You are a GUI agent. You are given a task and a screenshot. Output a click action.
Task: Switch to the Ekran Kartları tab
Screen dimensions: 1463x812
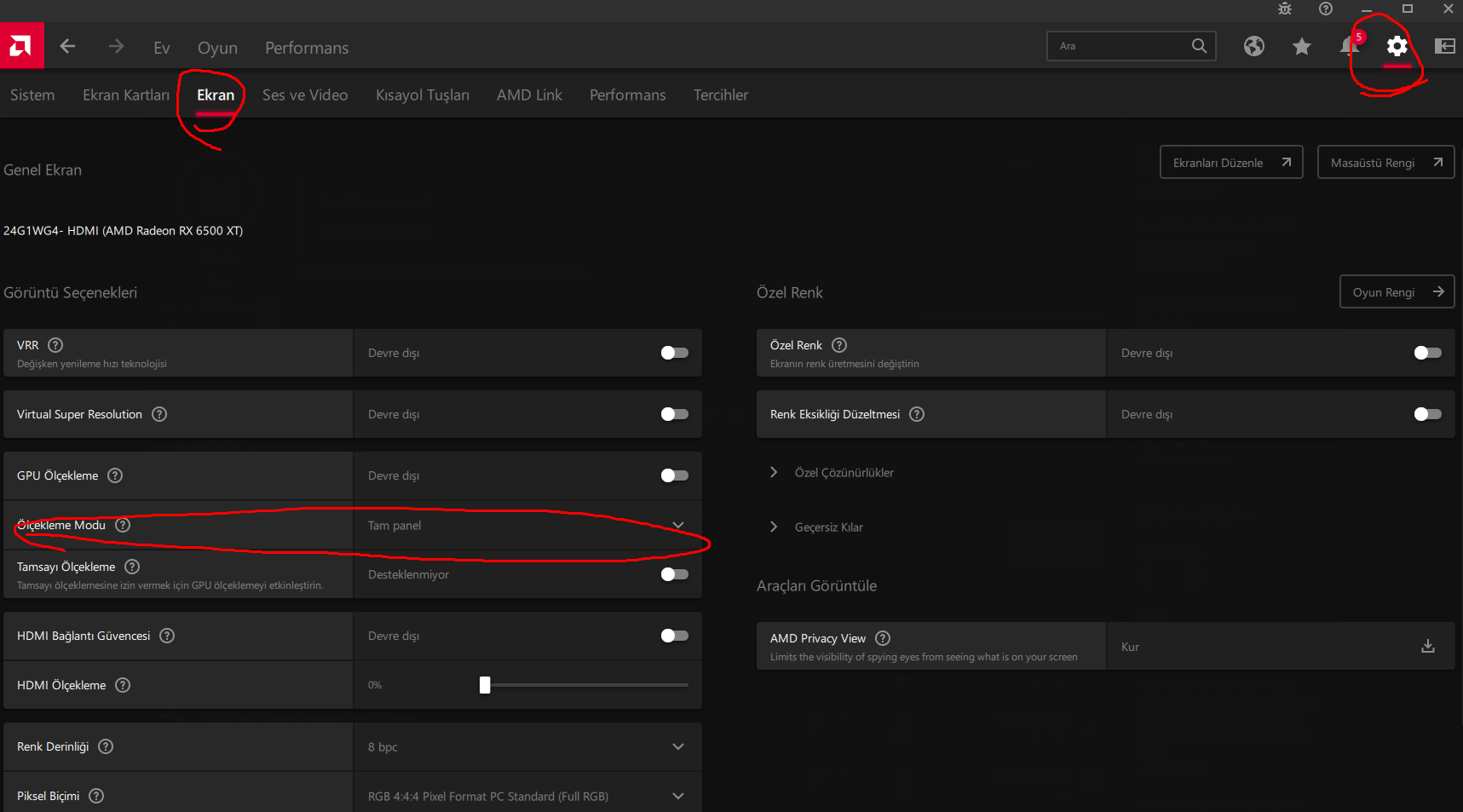125,95
